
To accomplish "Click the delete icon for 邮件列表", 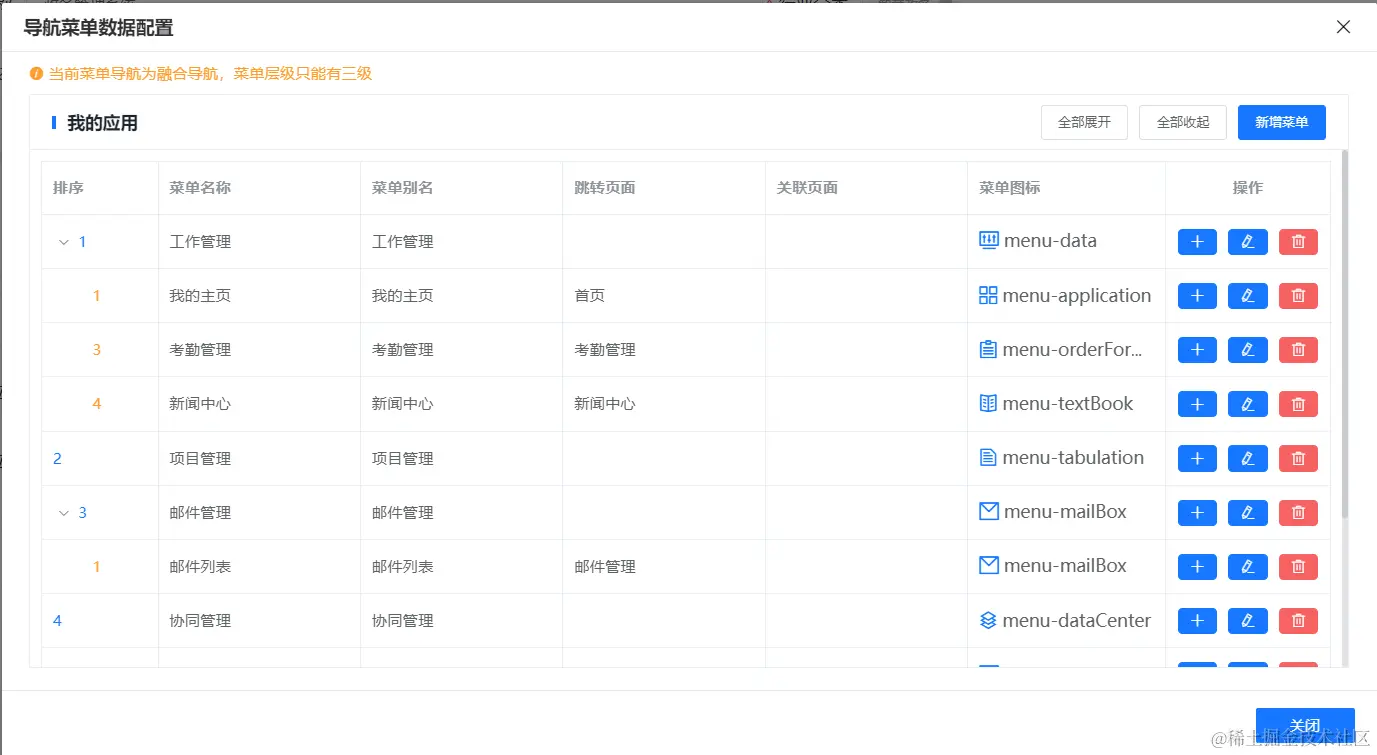I will (x=1297, y=566).
